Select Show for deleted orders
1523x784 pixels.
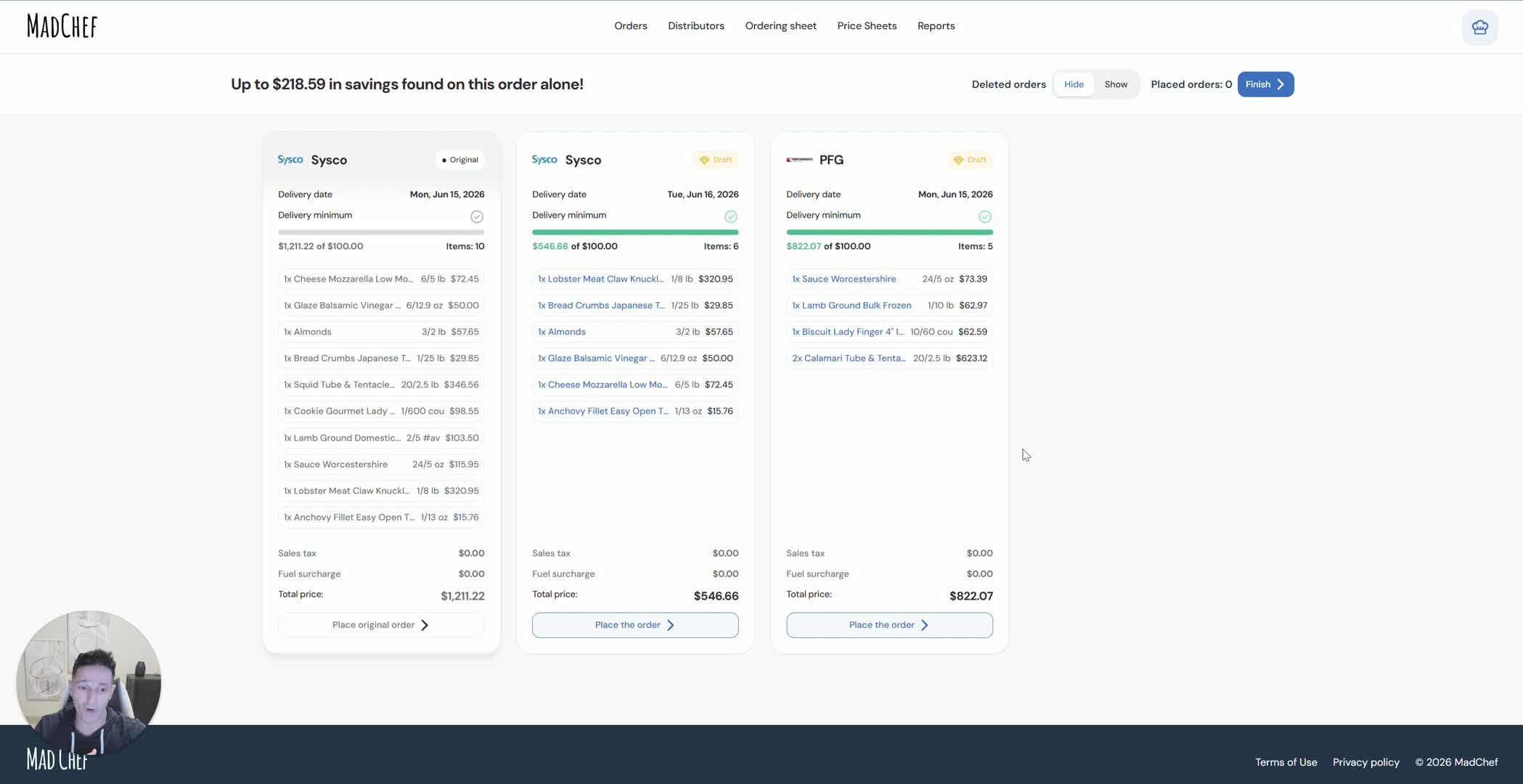pos(1116,84)
